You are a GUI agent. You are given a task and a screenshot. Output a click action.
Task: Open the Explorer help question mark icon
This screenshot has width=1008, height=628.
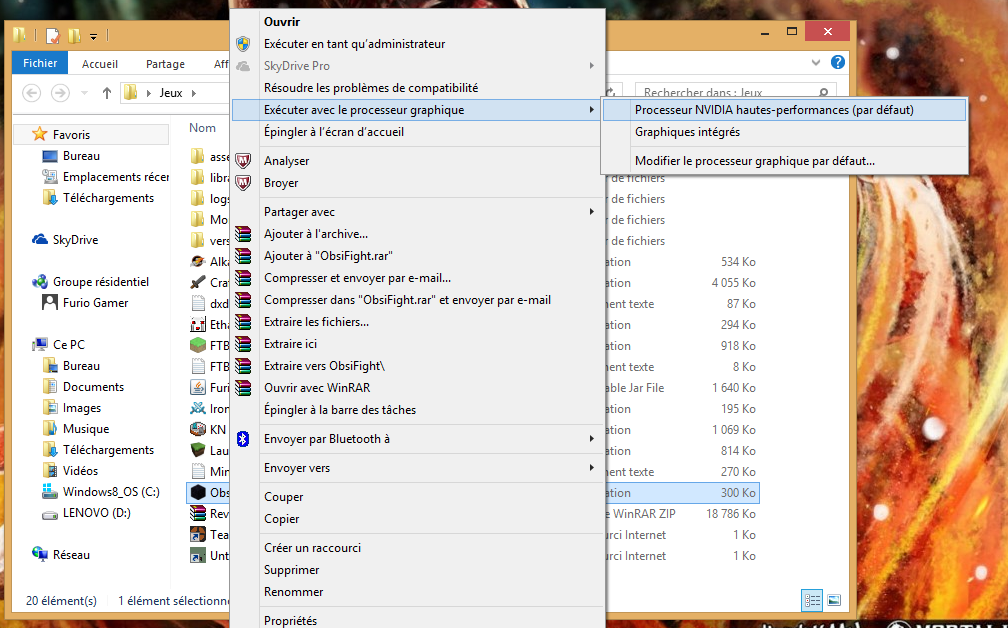(x=838, y=62)
